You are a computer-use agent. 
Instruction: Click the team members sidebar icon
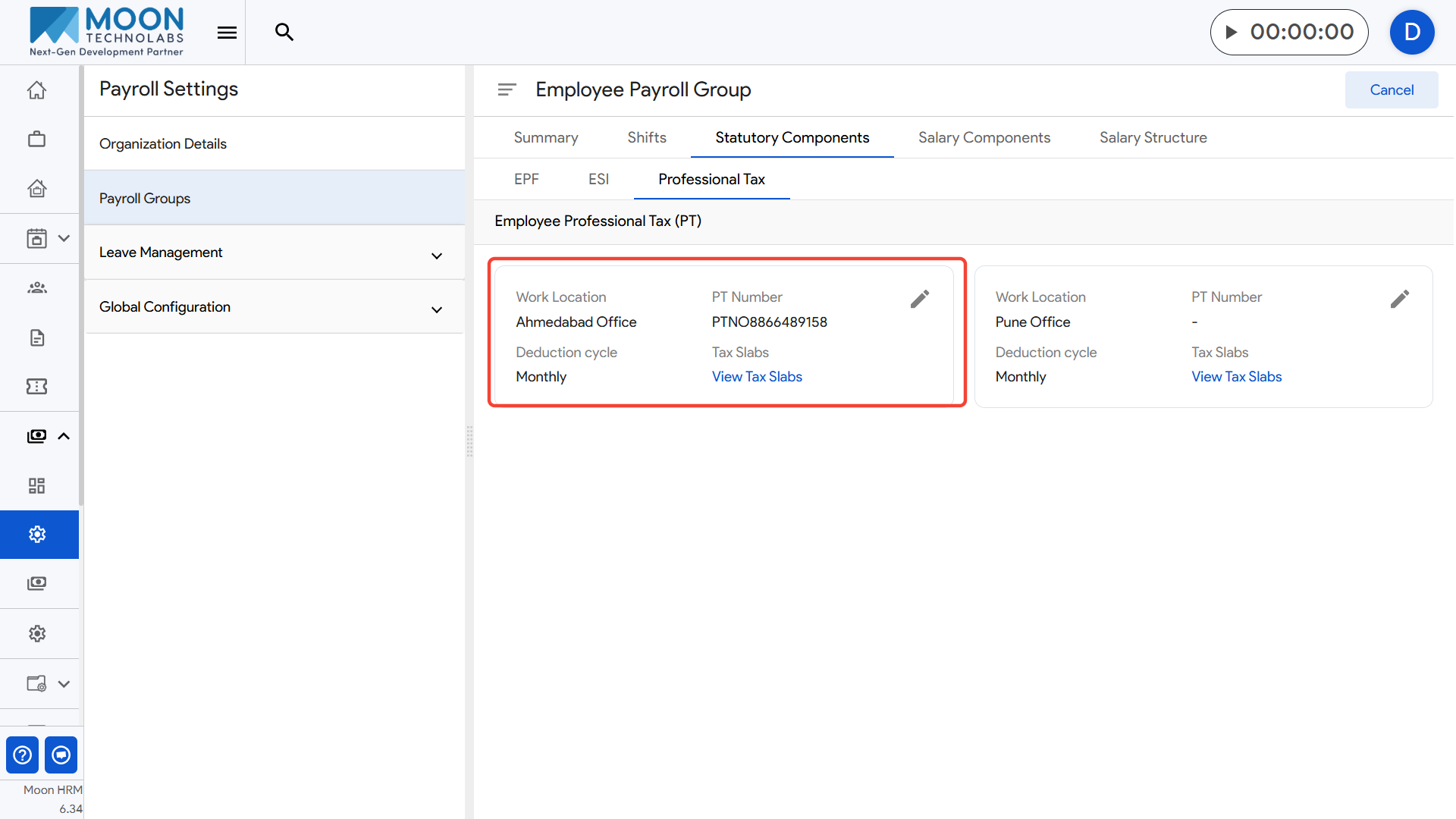(x=36, y=288)
